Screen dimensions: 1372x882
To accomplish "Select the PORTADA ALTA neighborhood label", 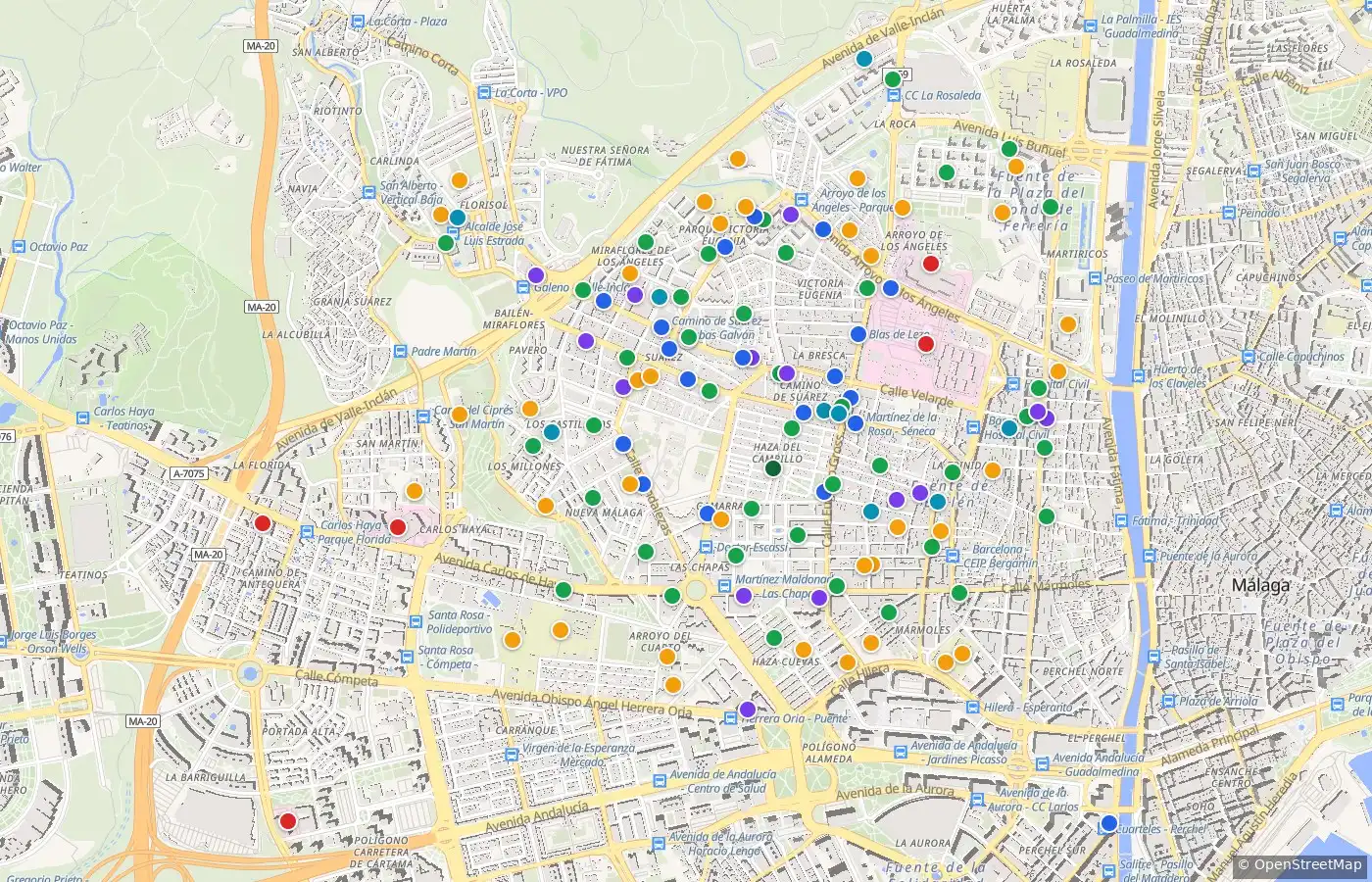I will pos(299,731).
